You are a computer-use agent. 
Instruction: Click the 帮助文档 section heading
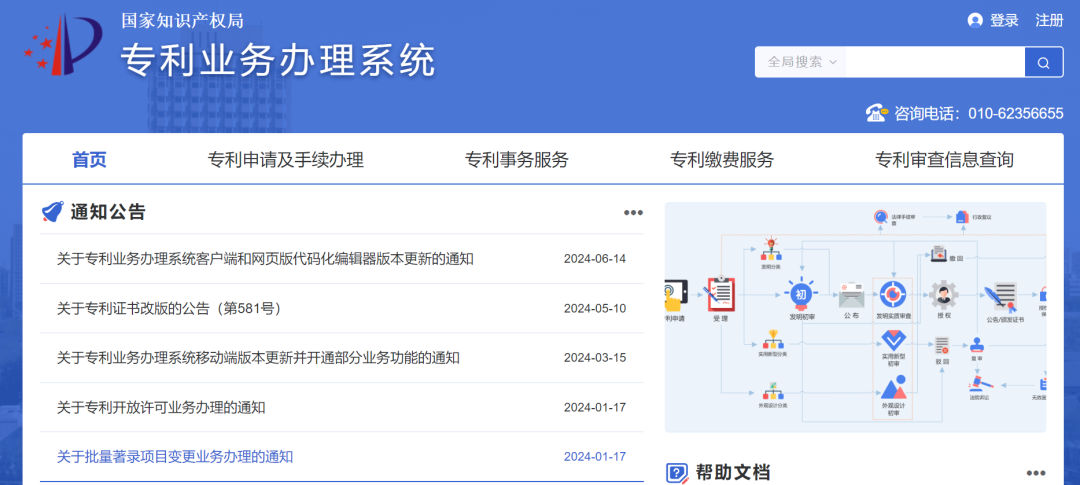[x=733, y=473]
